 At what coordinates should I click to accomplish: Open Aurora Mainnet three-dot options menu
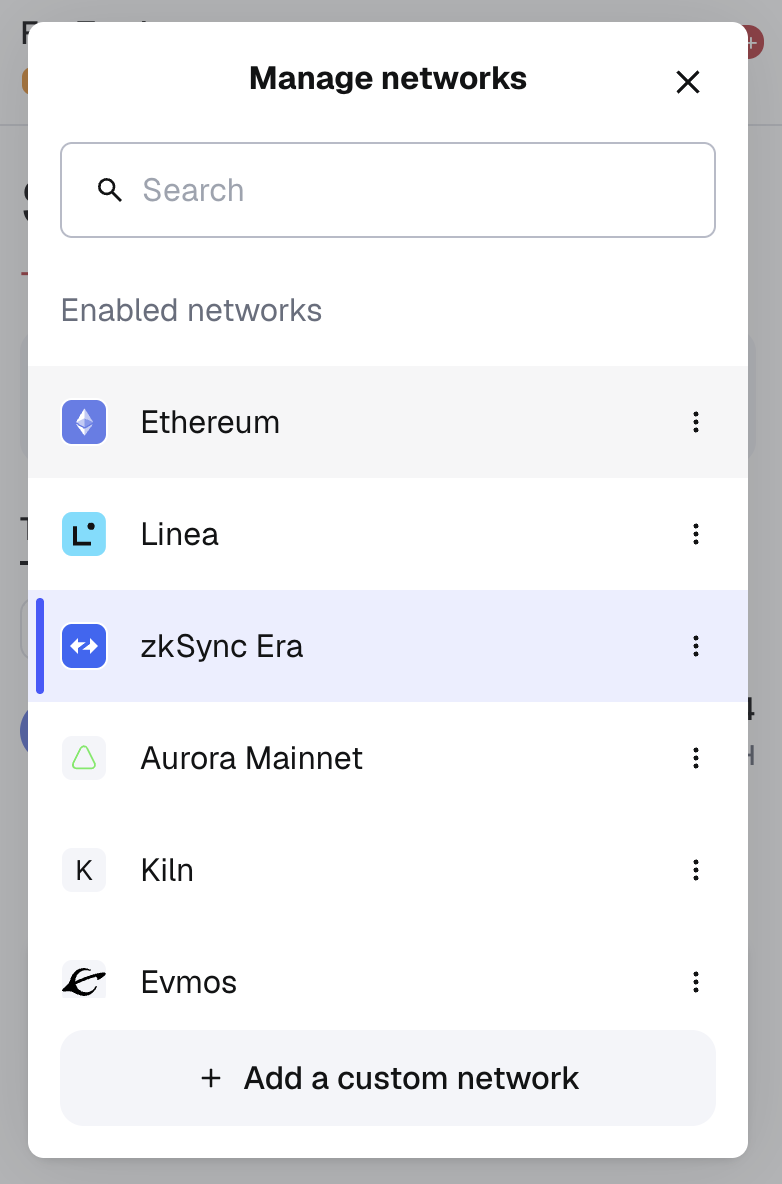[x=696, y=758]
